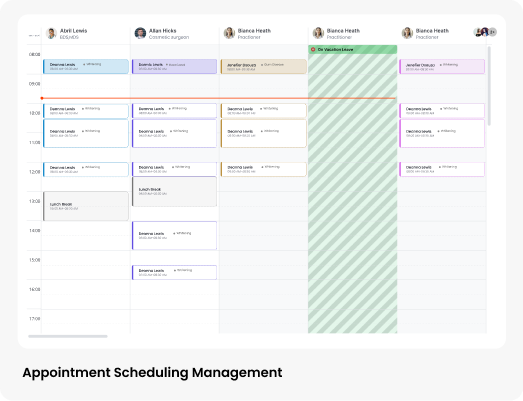Select the blue-filled Deanna Lewis 08:00 appointment

(86, 66)
